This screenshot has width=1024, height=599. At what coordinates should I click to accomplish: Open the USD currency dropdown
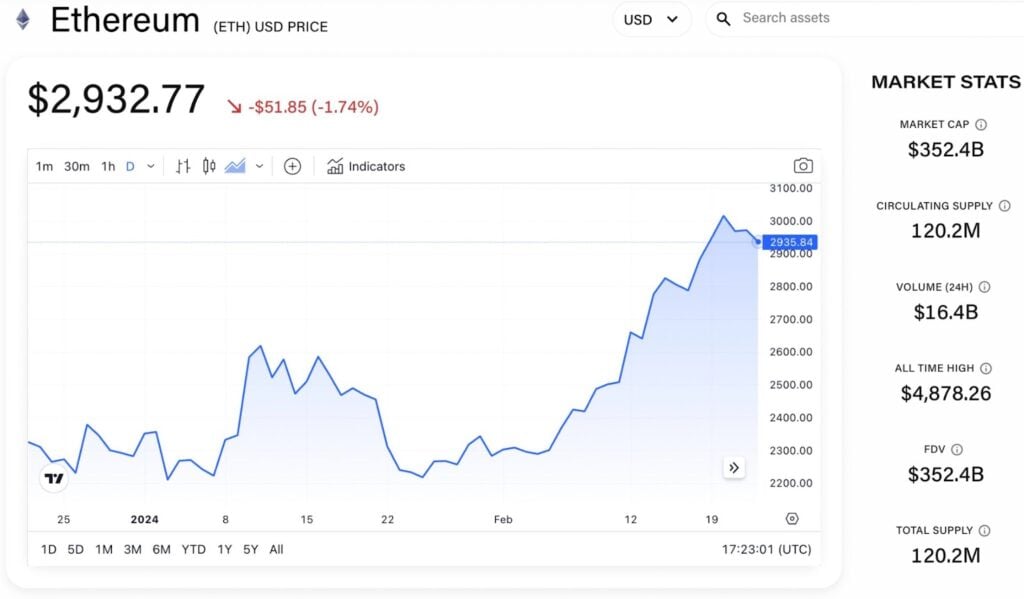tap(651, 20)
